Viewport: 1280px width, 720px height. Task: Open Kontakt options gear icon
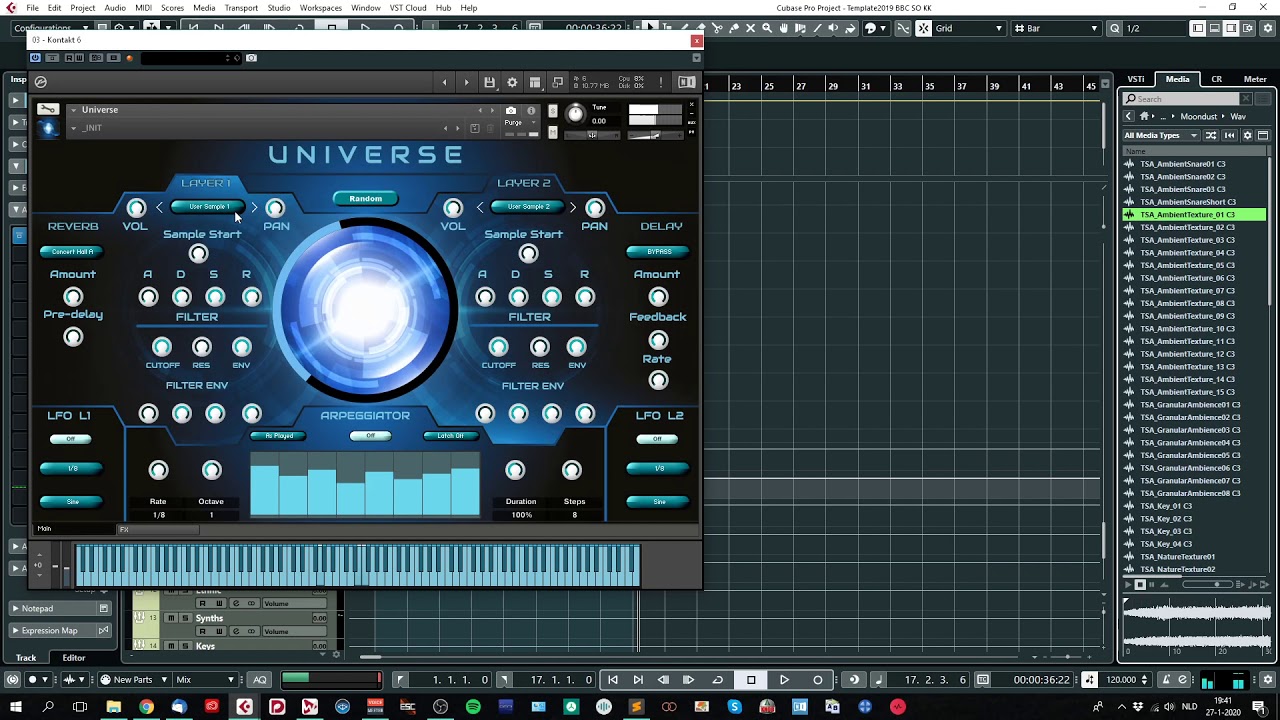tap(512, 82)
